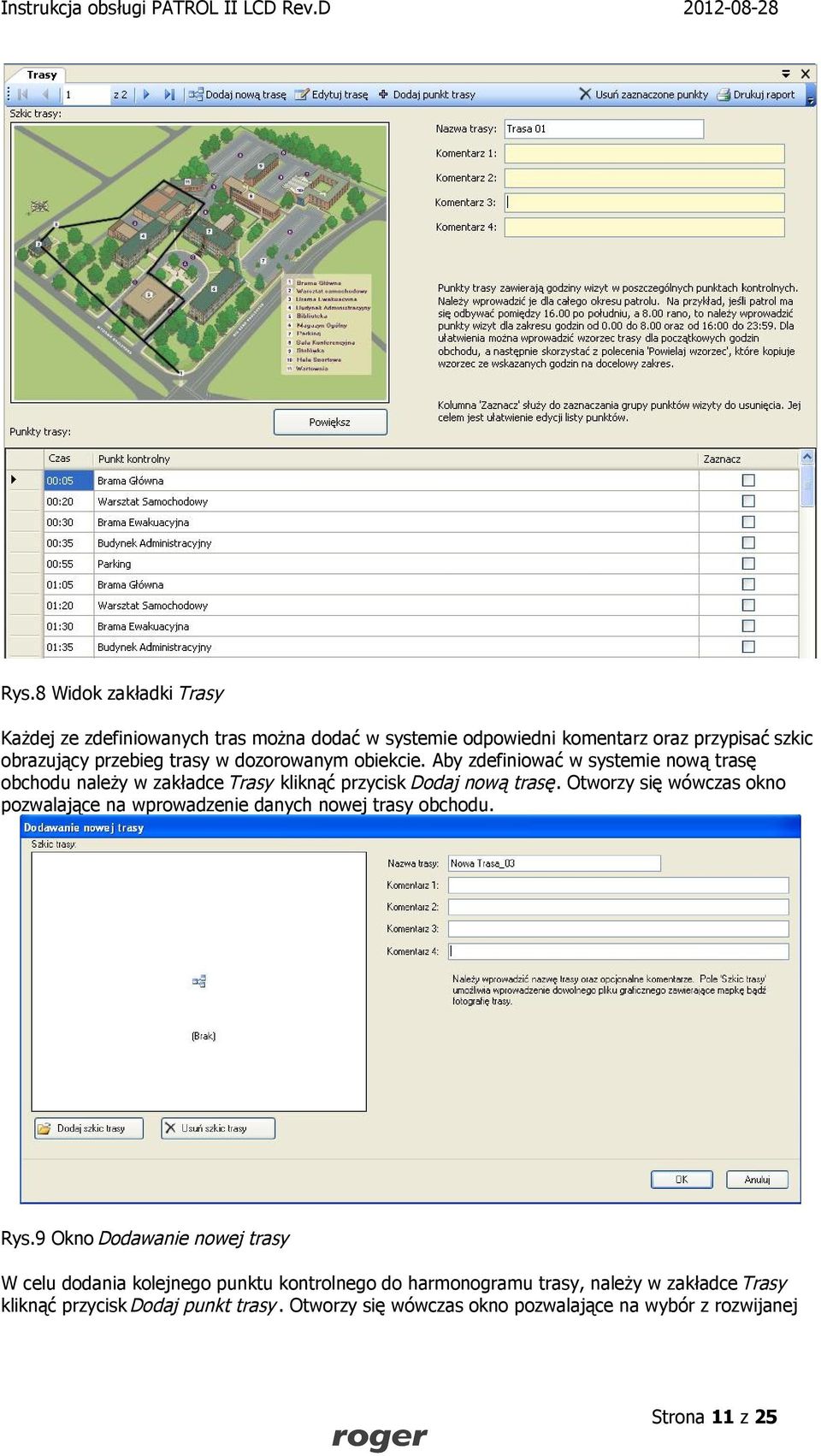Click Komentarz 3 field in Trasy tab
Screen dimensions: 821x1456
coord(644,203)
